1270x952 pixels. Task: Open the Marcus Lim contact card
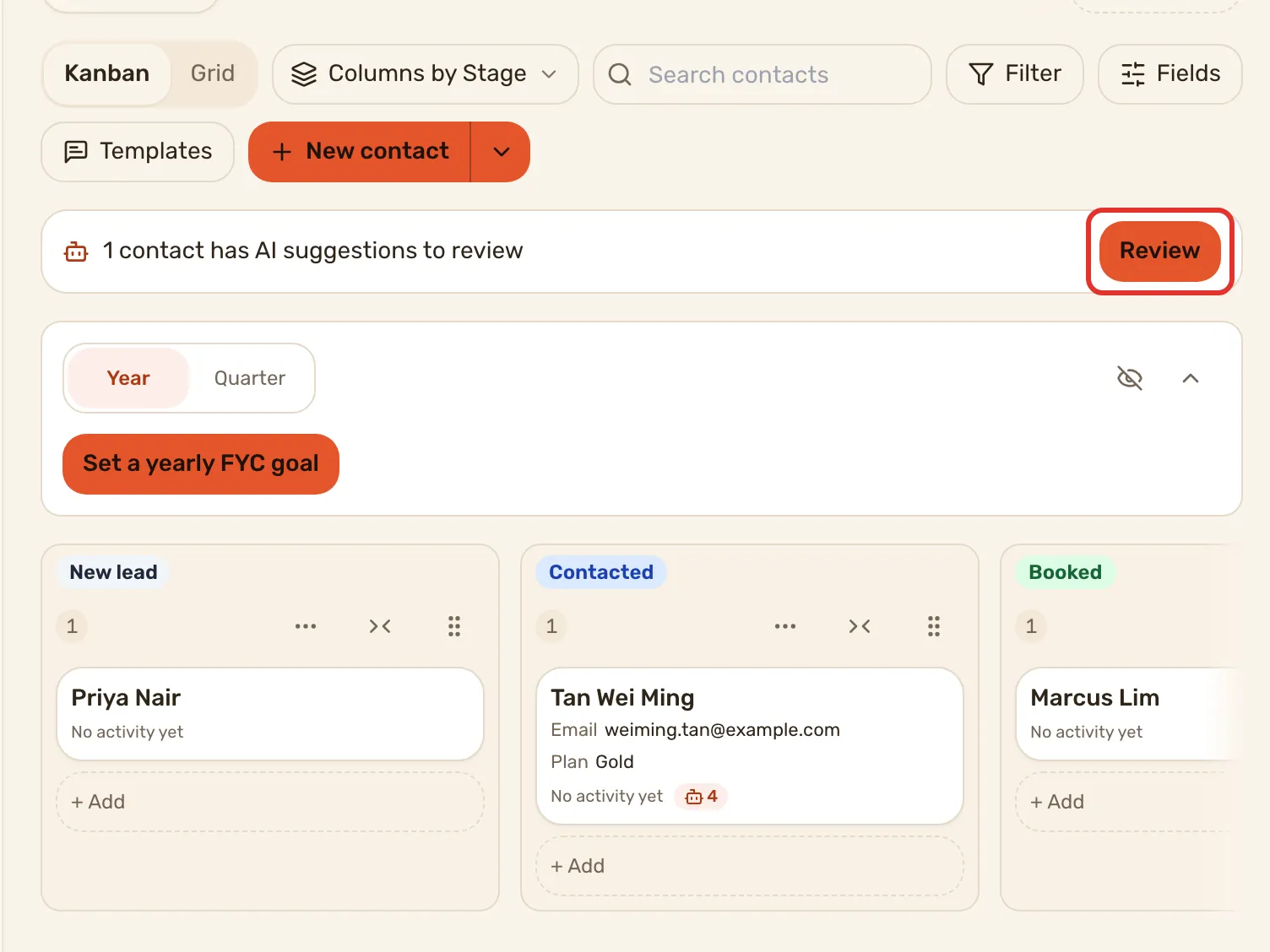click(x=1128, y=714)
